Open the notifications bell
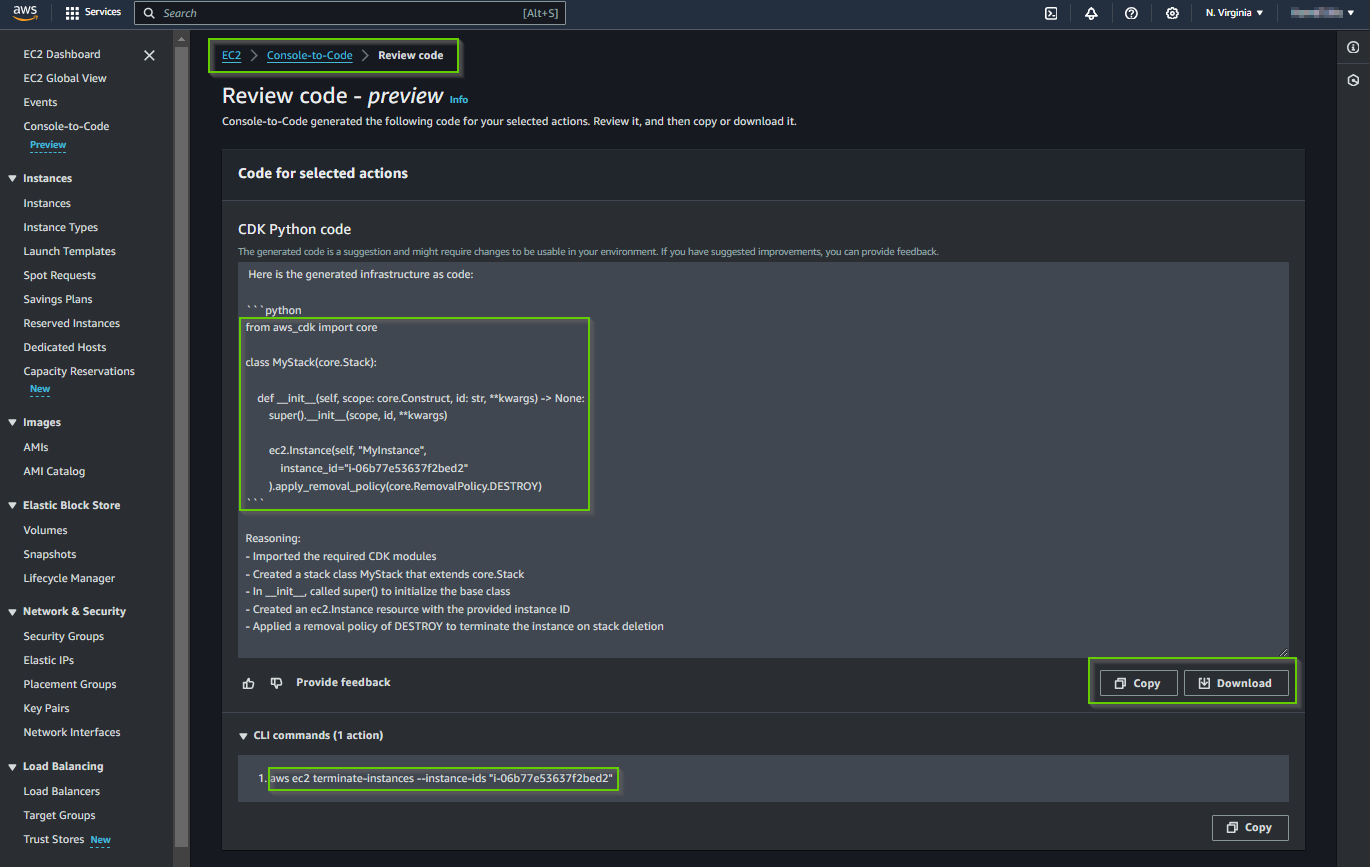 point(1091,13)
